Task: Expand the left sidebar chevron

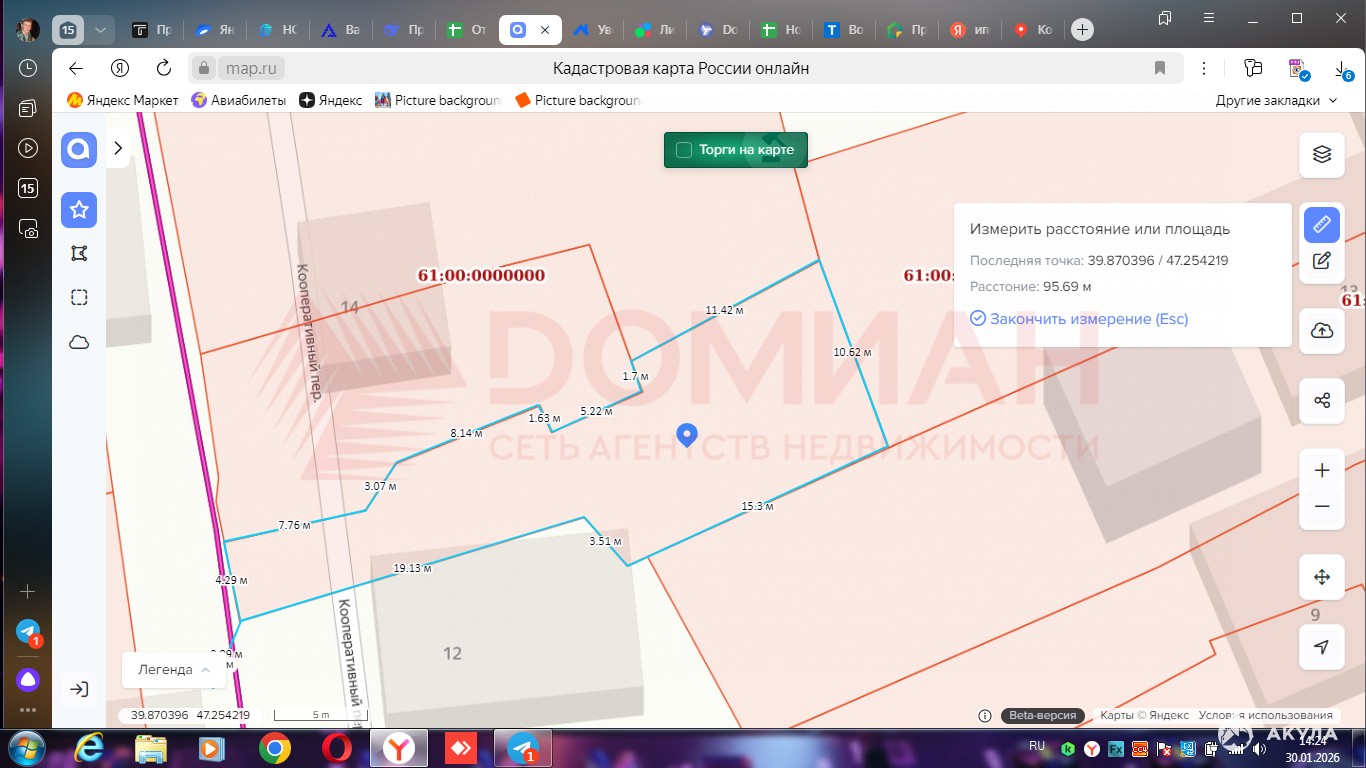Action: pyautogui.click(x=118, y=148)
